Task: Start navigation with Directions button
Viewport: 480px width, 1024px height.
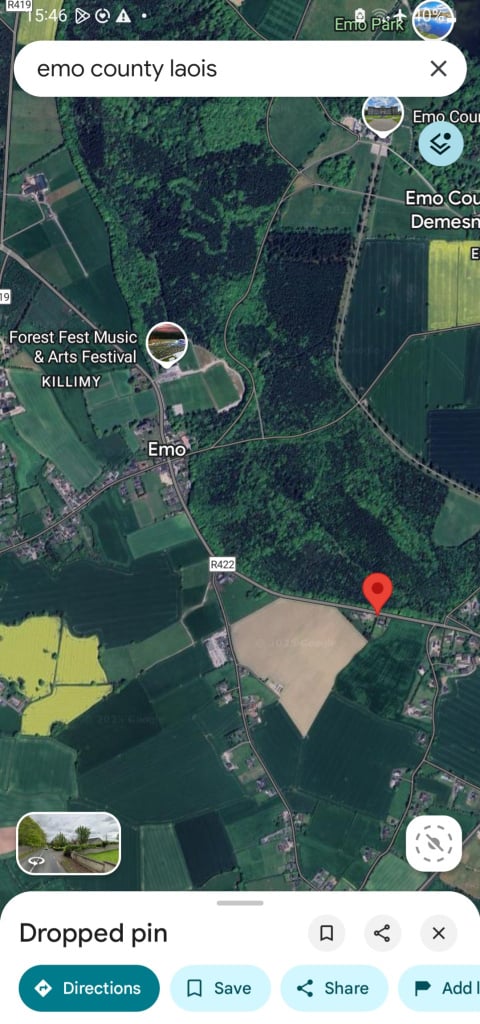Action: (89, 988)
